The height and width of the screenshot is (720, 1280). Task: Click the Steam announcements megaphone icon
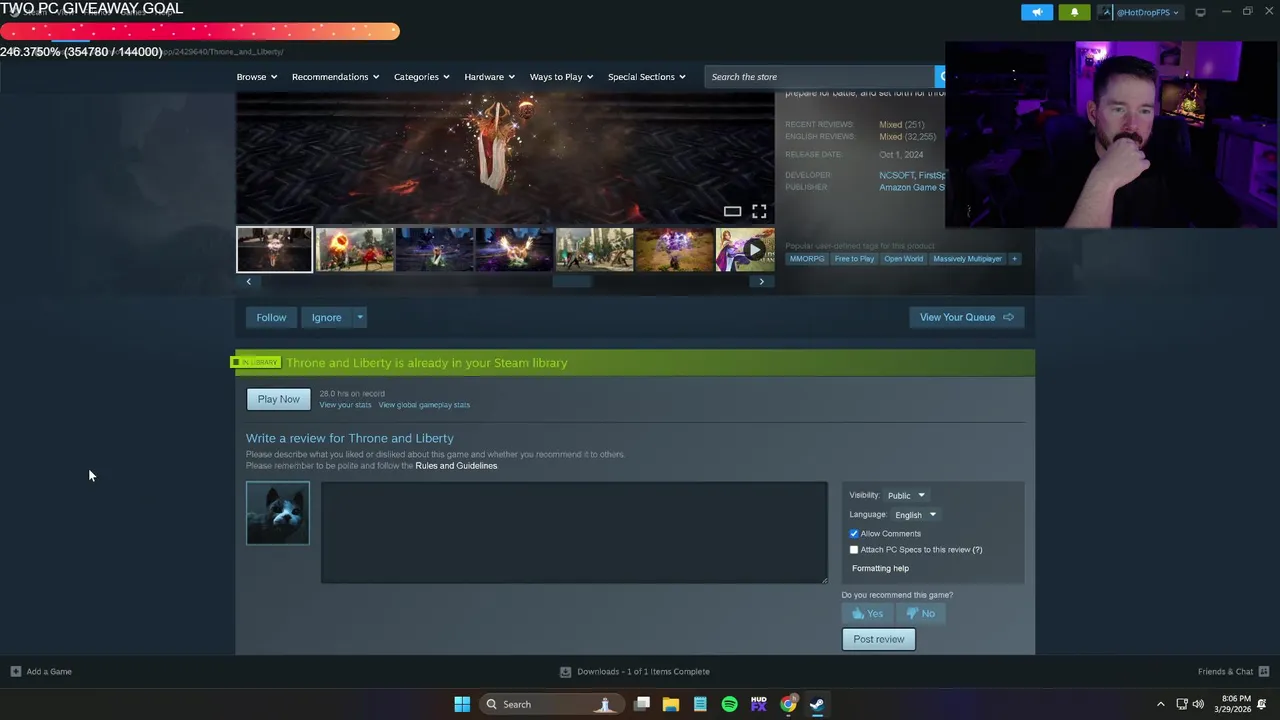click(1036, 12)
